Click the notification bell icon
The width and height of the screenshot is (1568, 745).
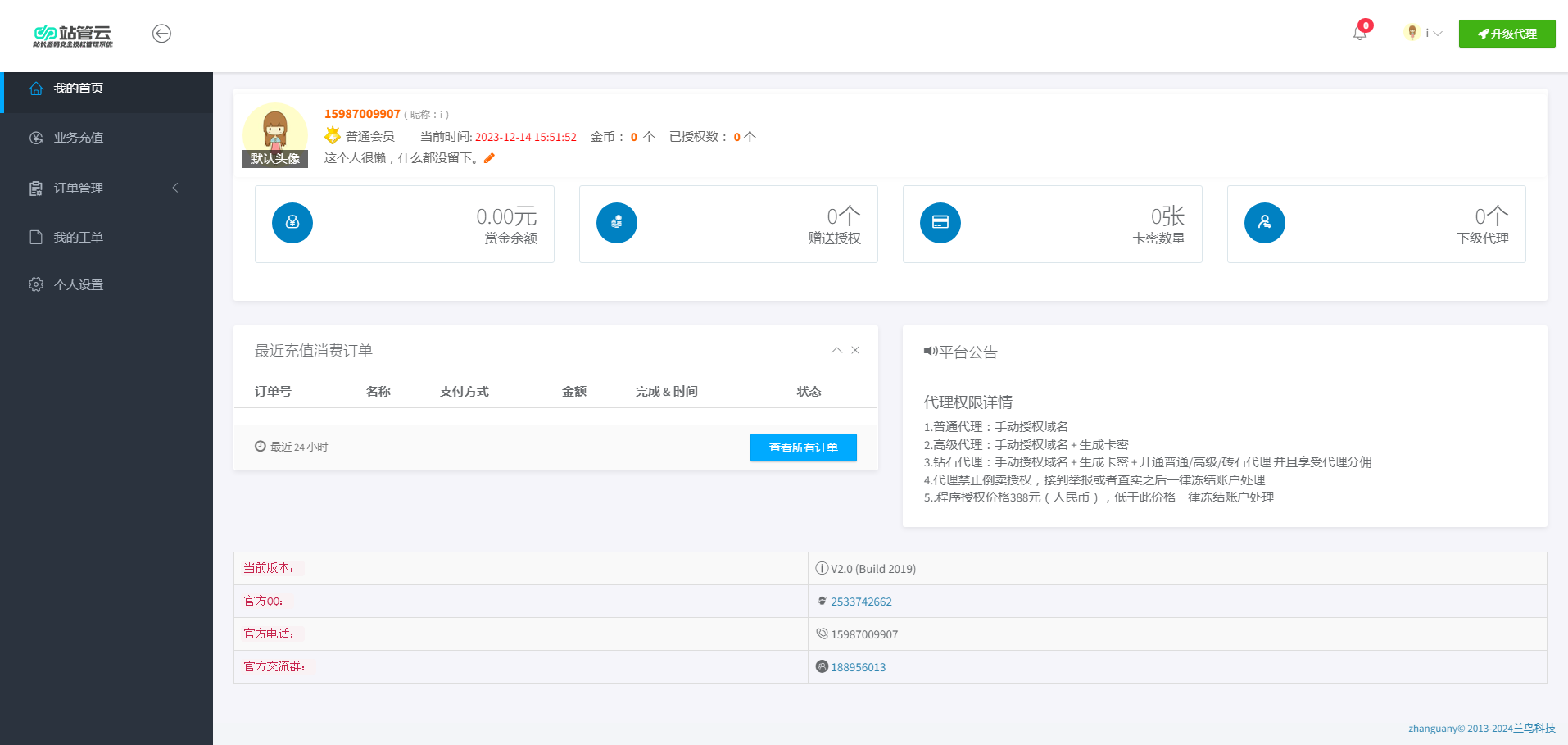click(1360, 34)
